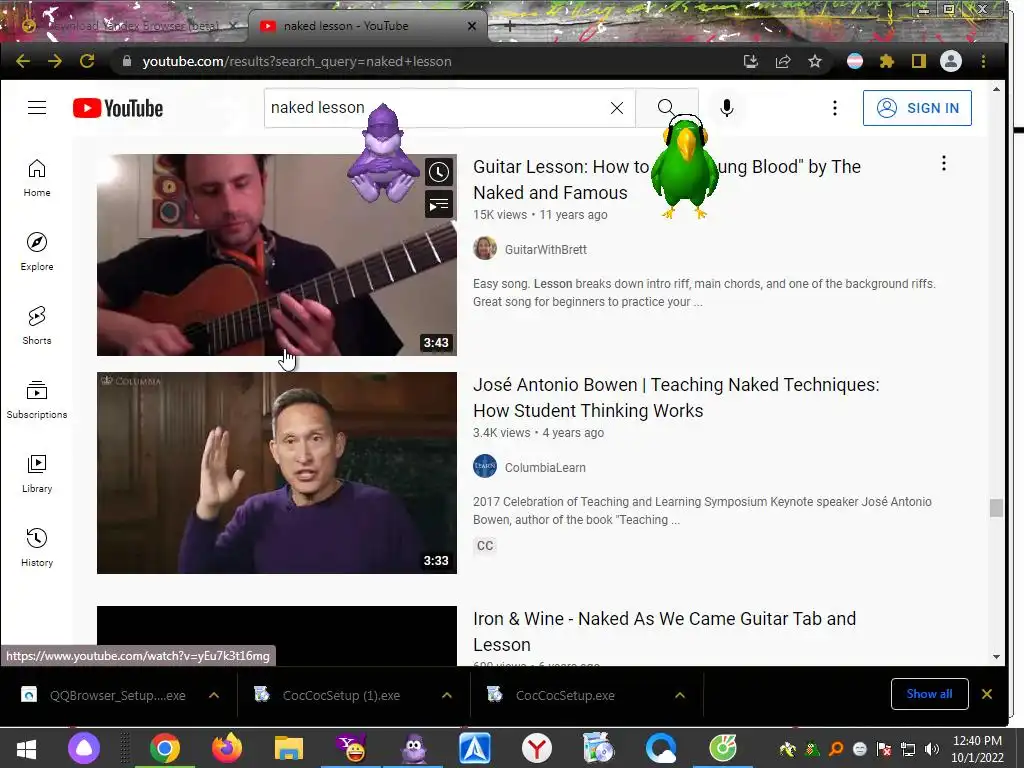
Task: Open File Explorer from the taskbar
Action: pos(289,748)
